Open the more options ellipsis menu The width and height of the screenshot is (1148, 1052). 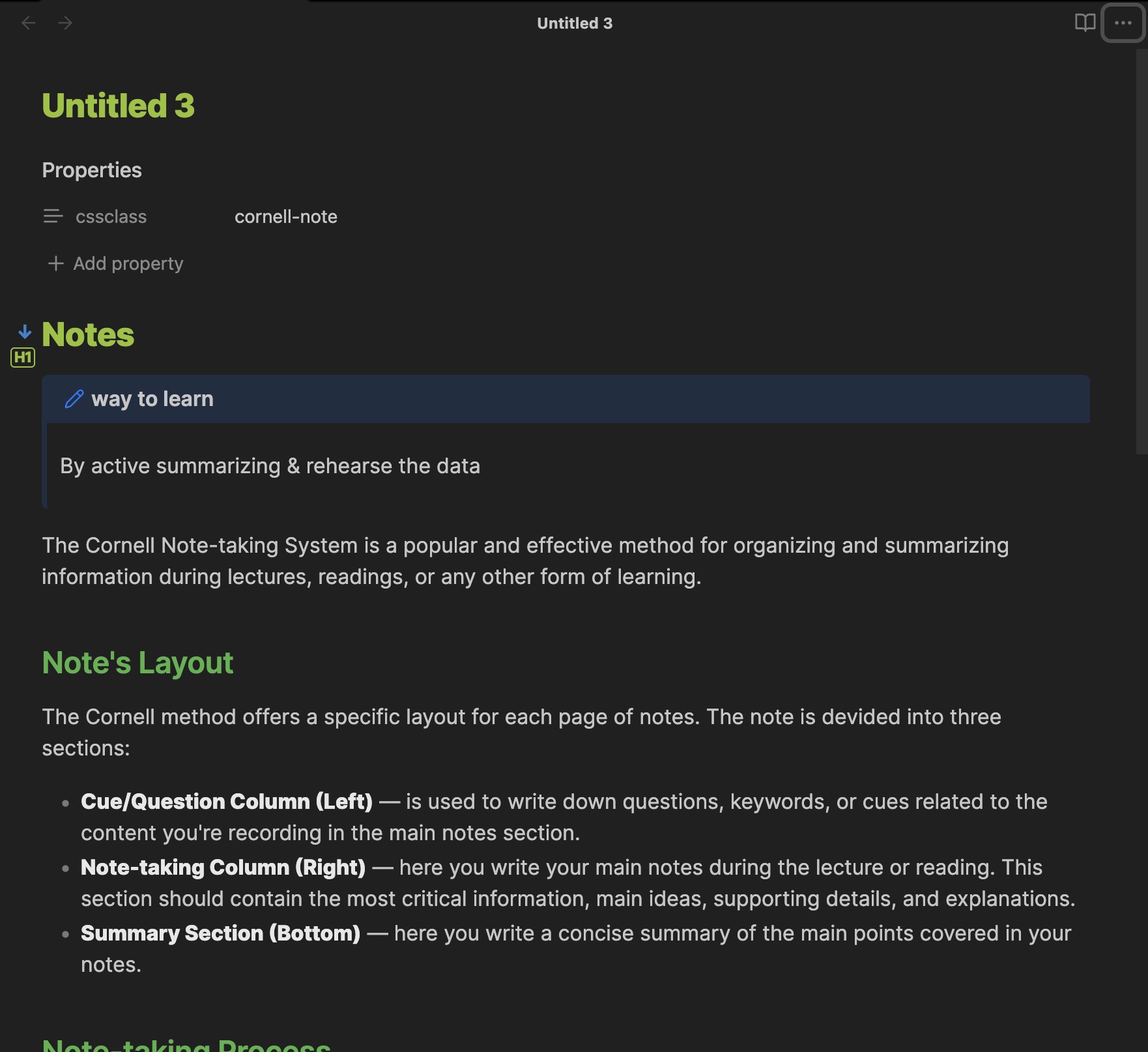[x=1123, y=23]
